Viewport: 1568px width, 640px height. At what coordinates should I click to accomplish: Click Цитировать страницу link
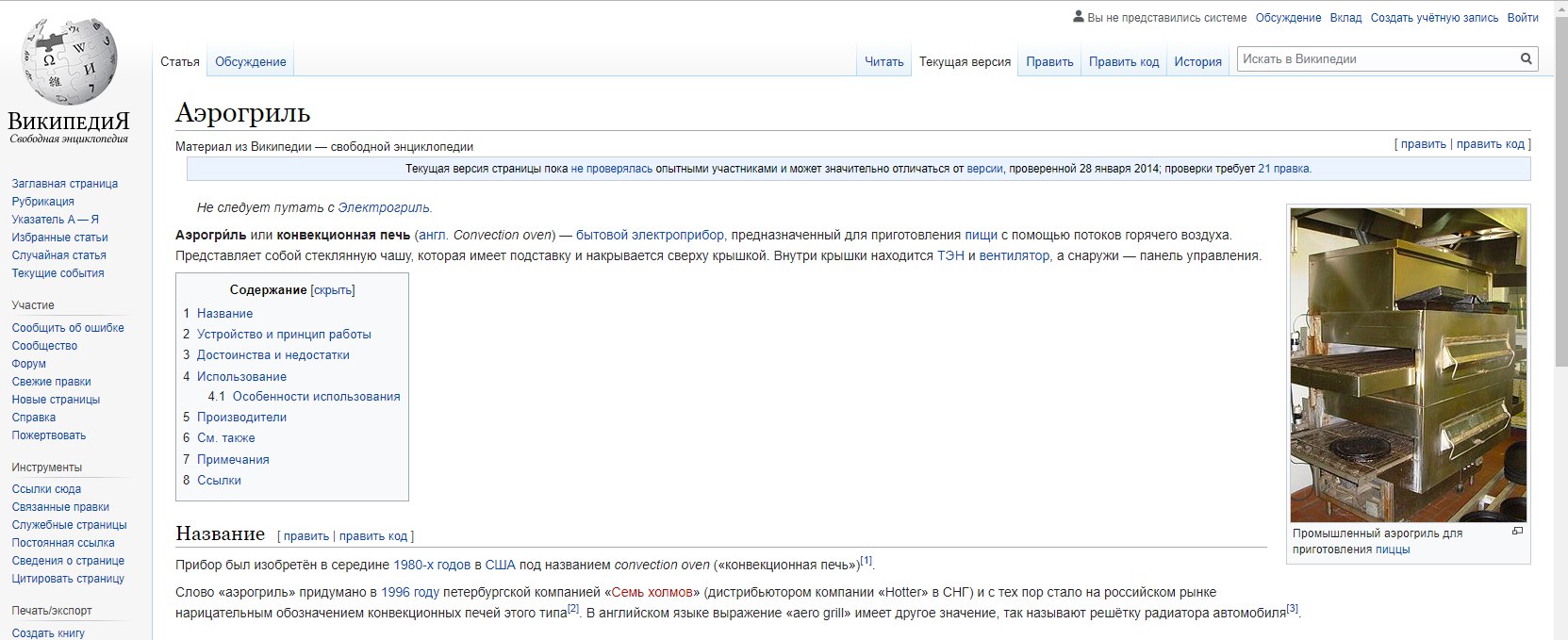coord(68,579)
